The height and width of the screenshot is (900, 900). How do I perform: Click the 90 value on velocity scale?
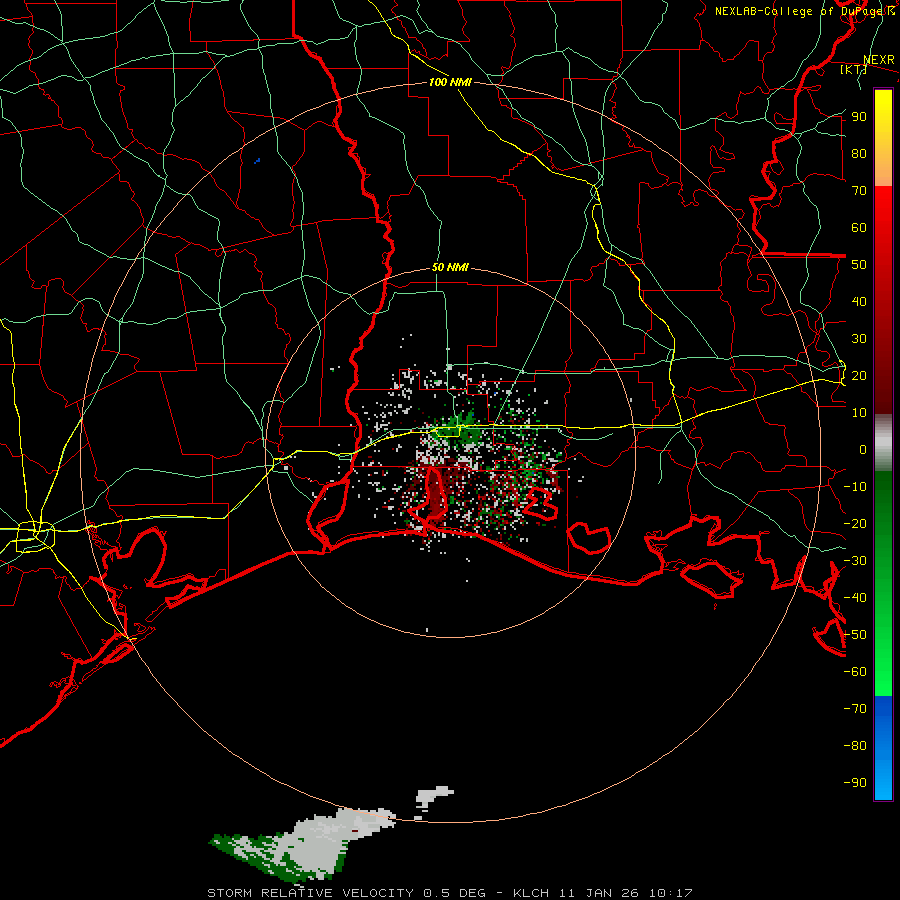pyautogui.click(x=859, y=117)
